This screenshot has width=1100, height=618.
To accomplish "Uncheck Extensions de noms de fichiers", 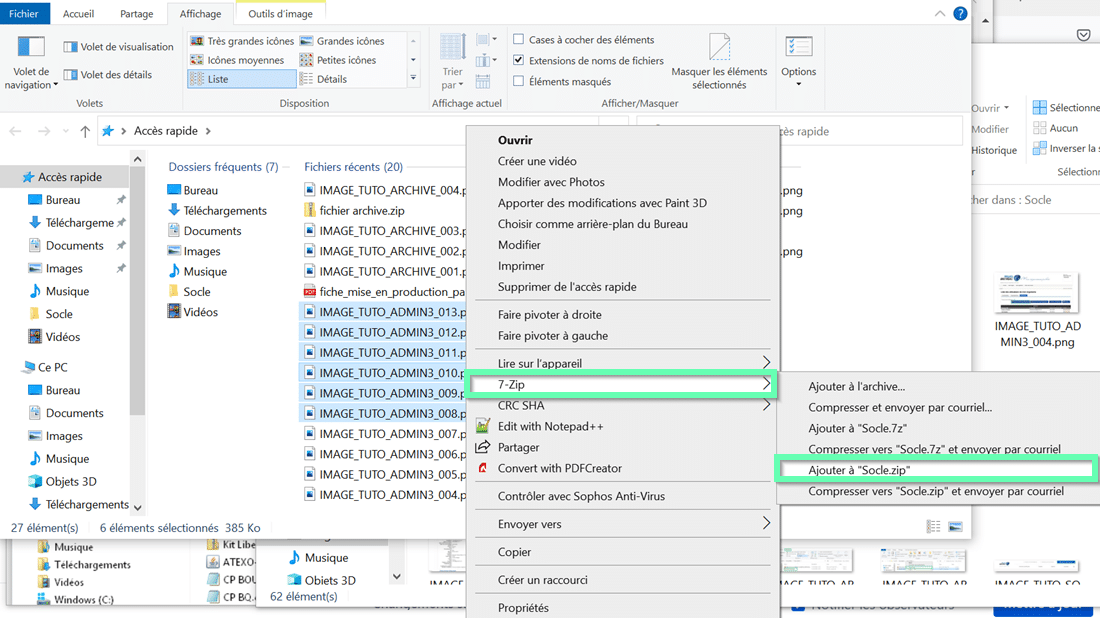I will pyautogui.click(x=518, y=60).
